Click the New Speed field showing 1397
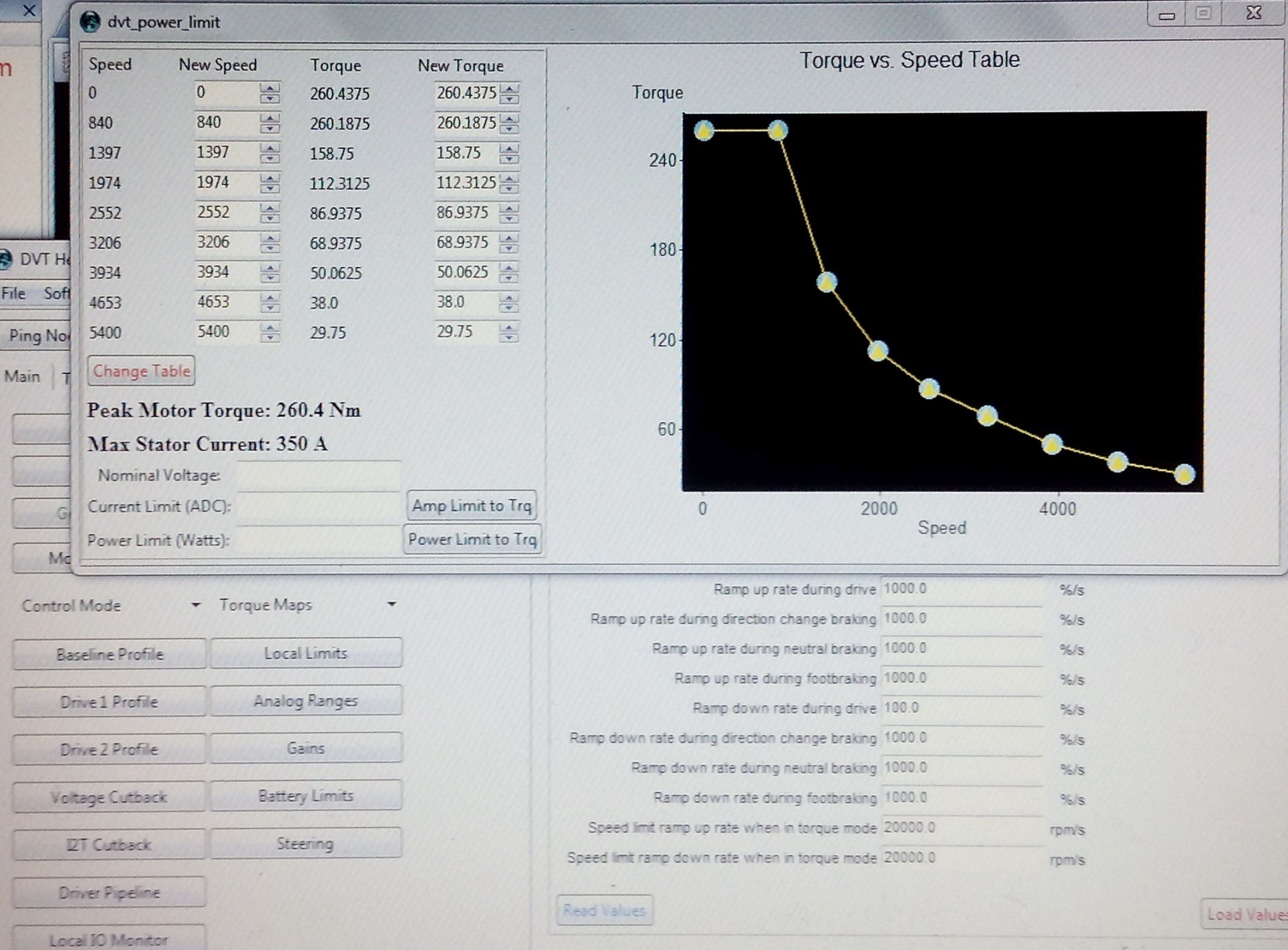 click(x=227, y=153)
